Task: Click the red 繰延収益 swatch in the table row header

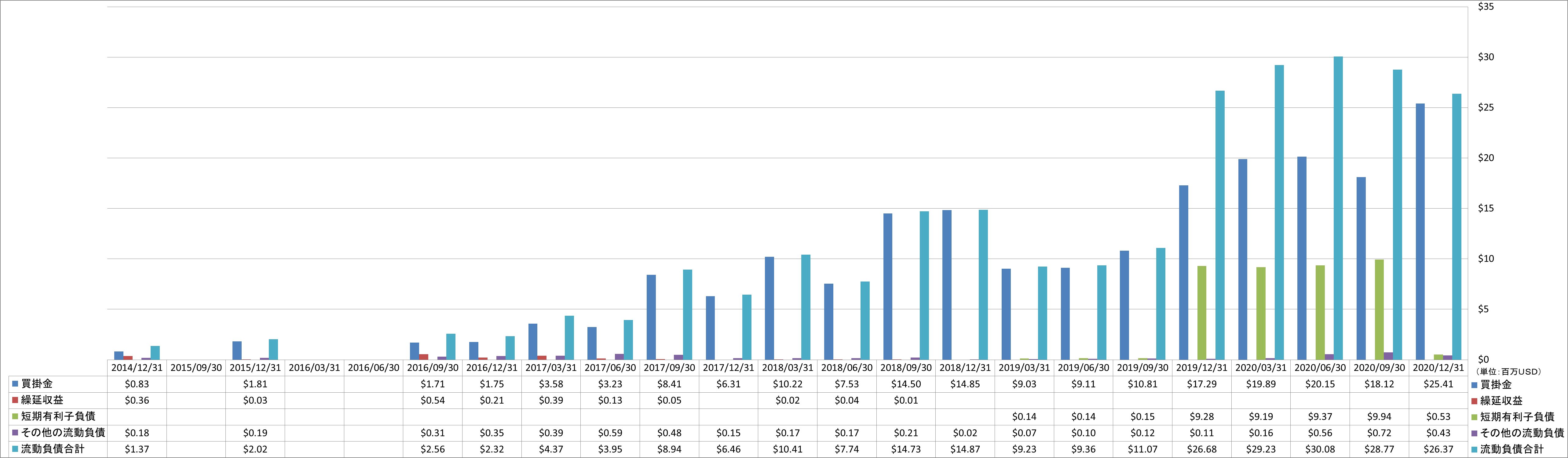Action: 15,400
